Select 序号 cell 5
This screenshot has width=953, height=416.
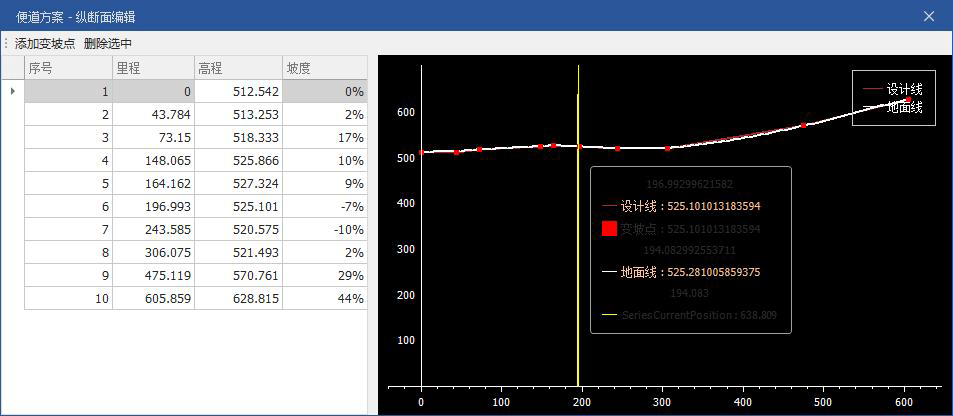[x=69, y=184]
